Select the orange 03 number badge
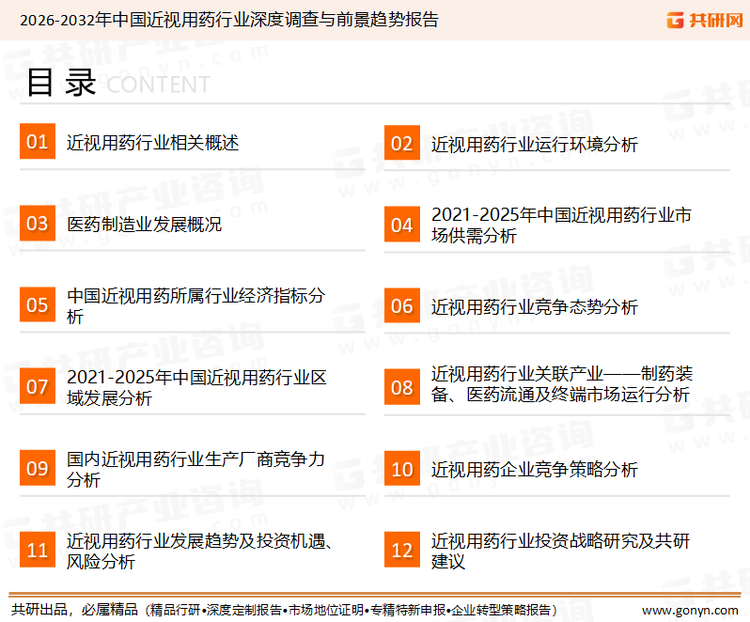 (37, 224)
